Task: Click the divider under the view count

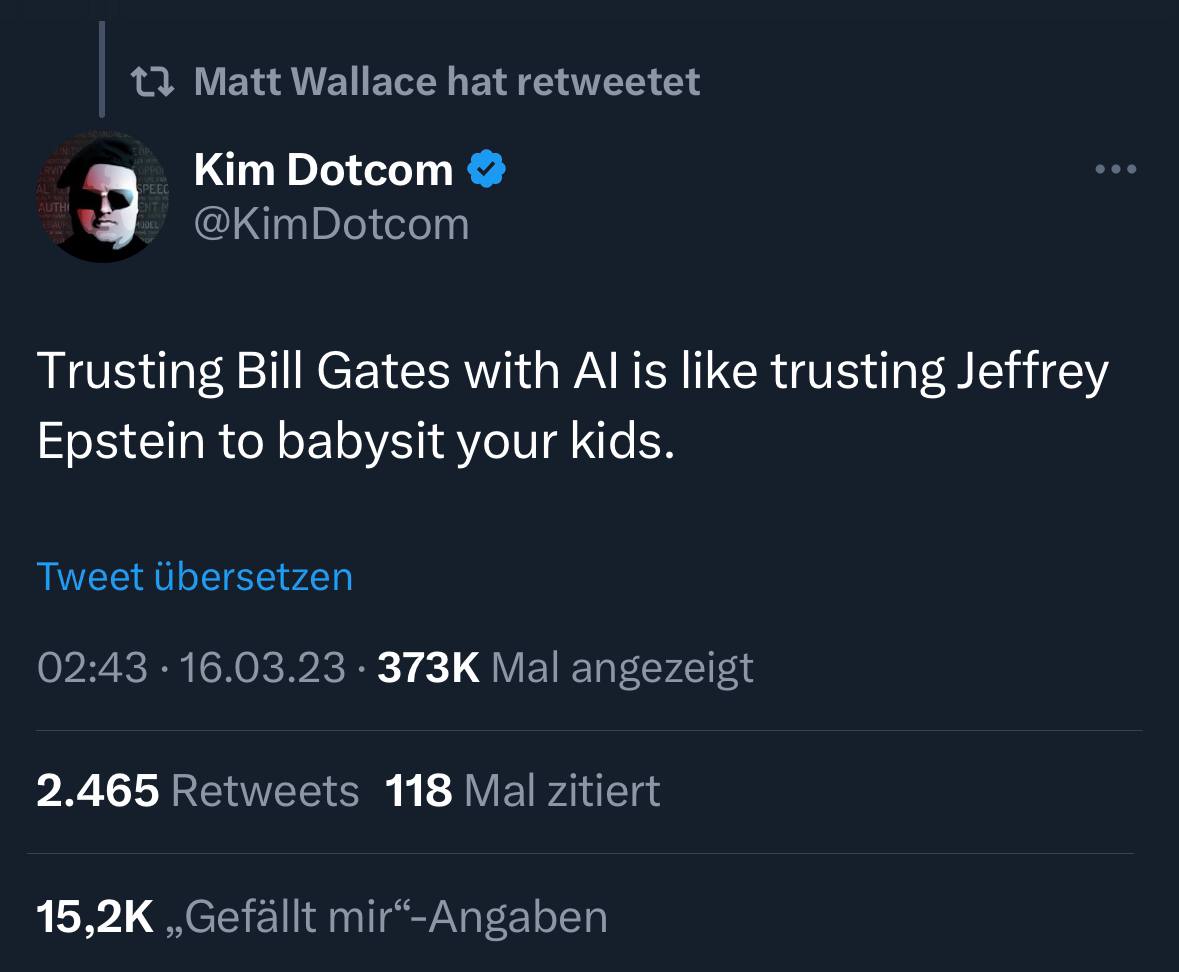Action: pos(589,727)
